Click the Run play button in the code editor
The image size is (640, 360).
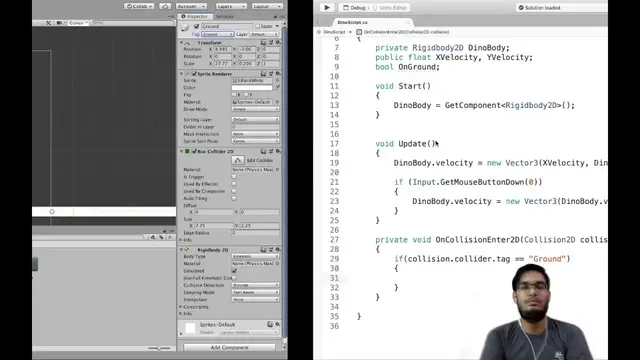click(327, 7)
